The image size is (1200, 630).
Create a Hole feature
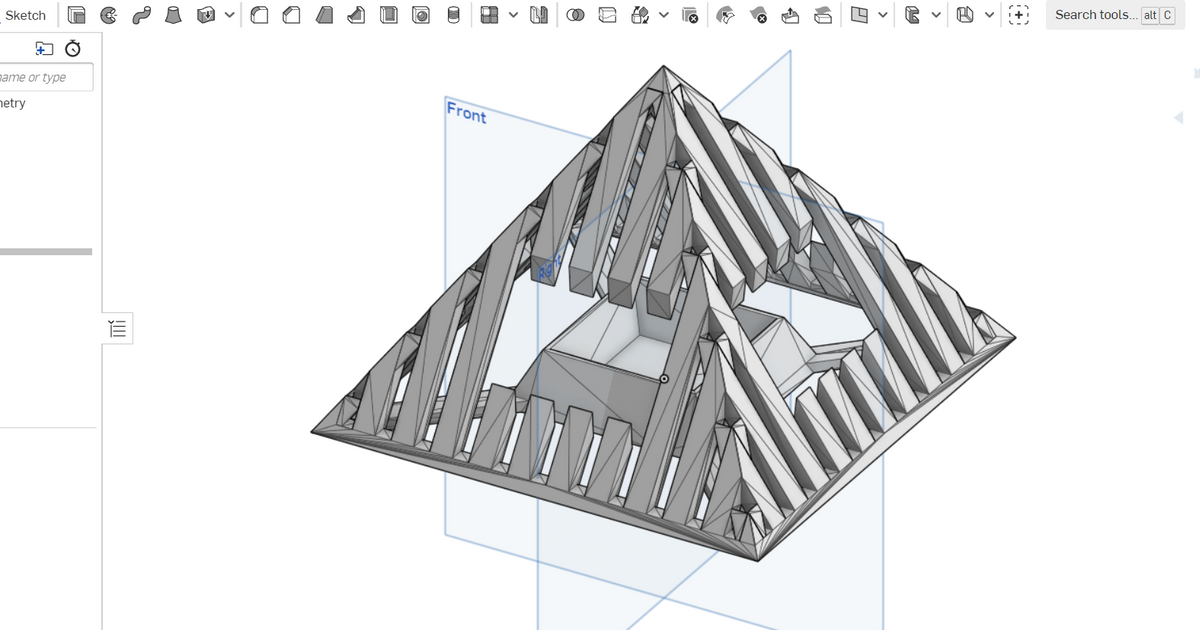click(421, 14)
